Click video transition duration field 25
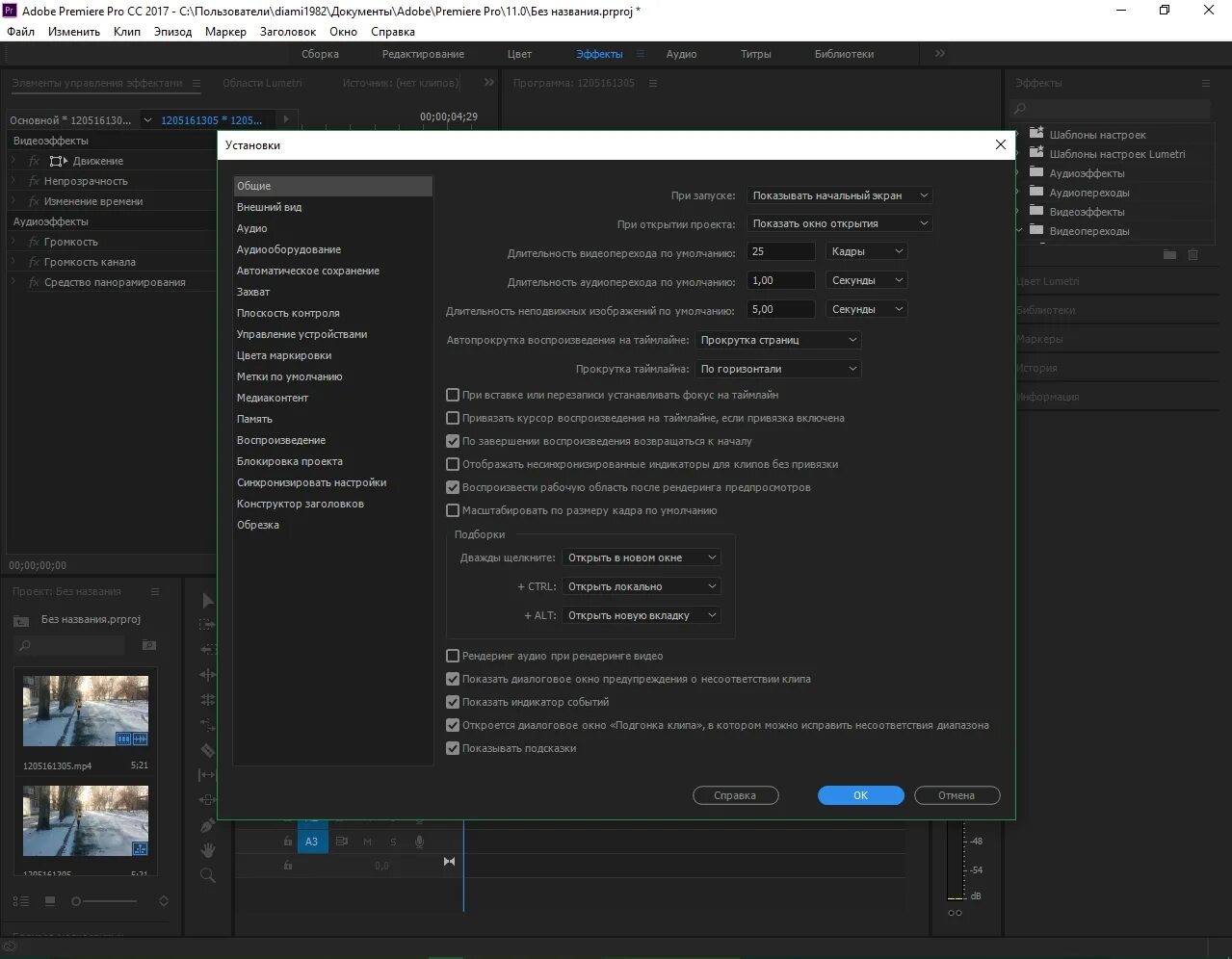The height and width of the screenshot is (959, 1232). (x=781, y=251)
